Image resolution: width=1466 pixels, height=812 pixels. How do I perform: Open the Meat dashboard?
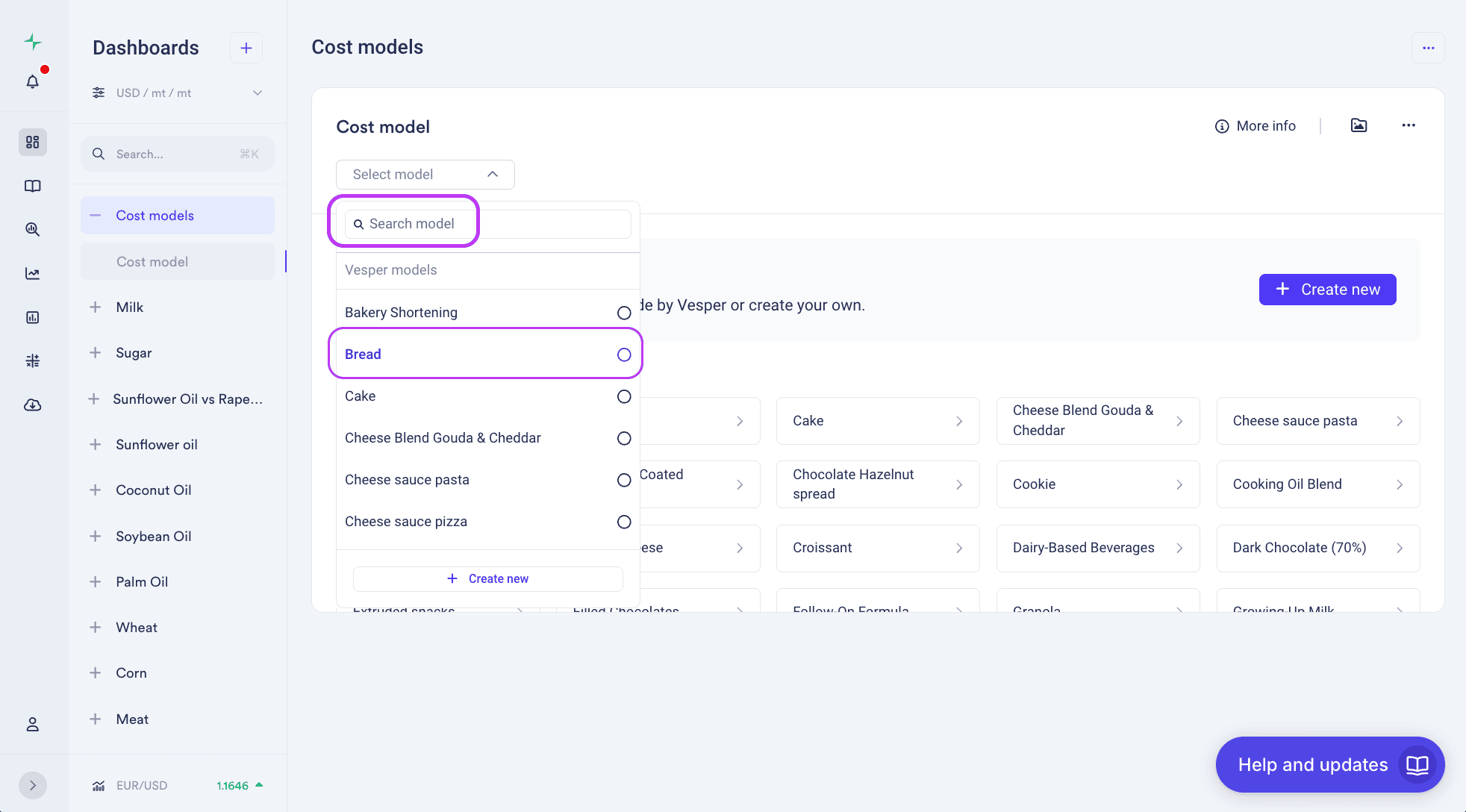[x=132, y=719]
